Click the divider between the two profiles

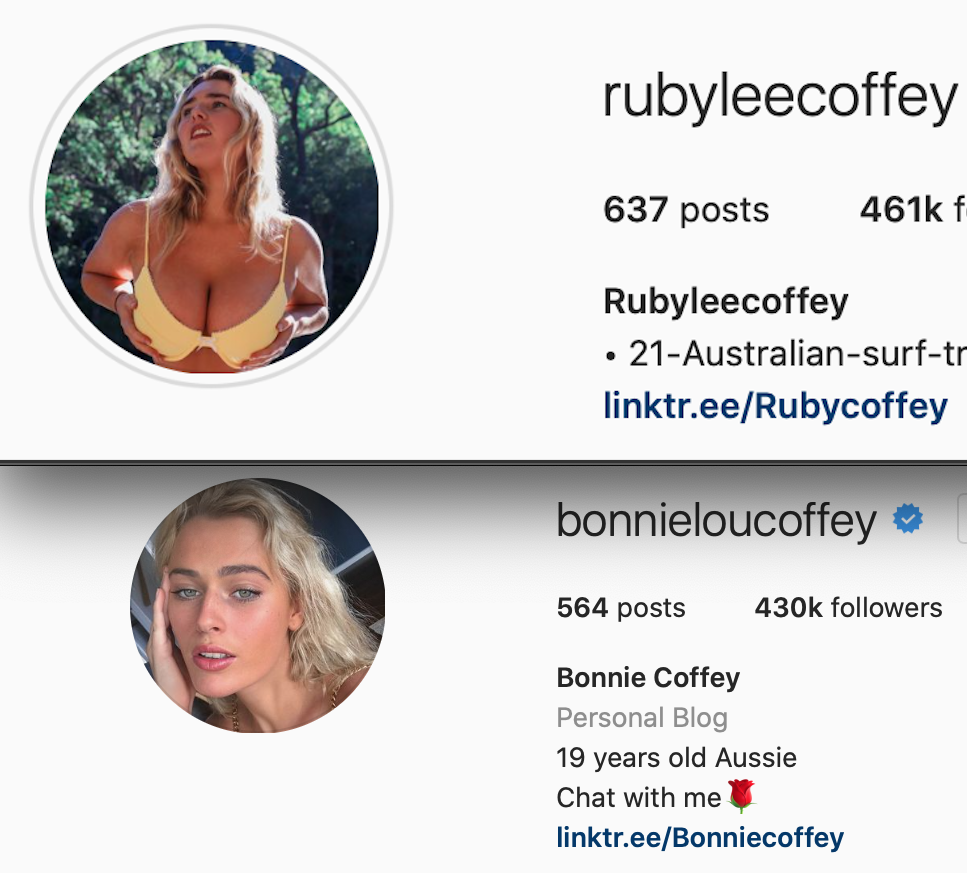click(484, 462)
